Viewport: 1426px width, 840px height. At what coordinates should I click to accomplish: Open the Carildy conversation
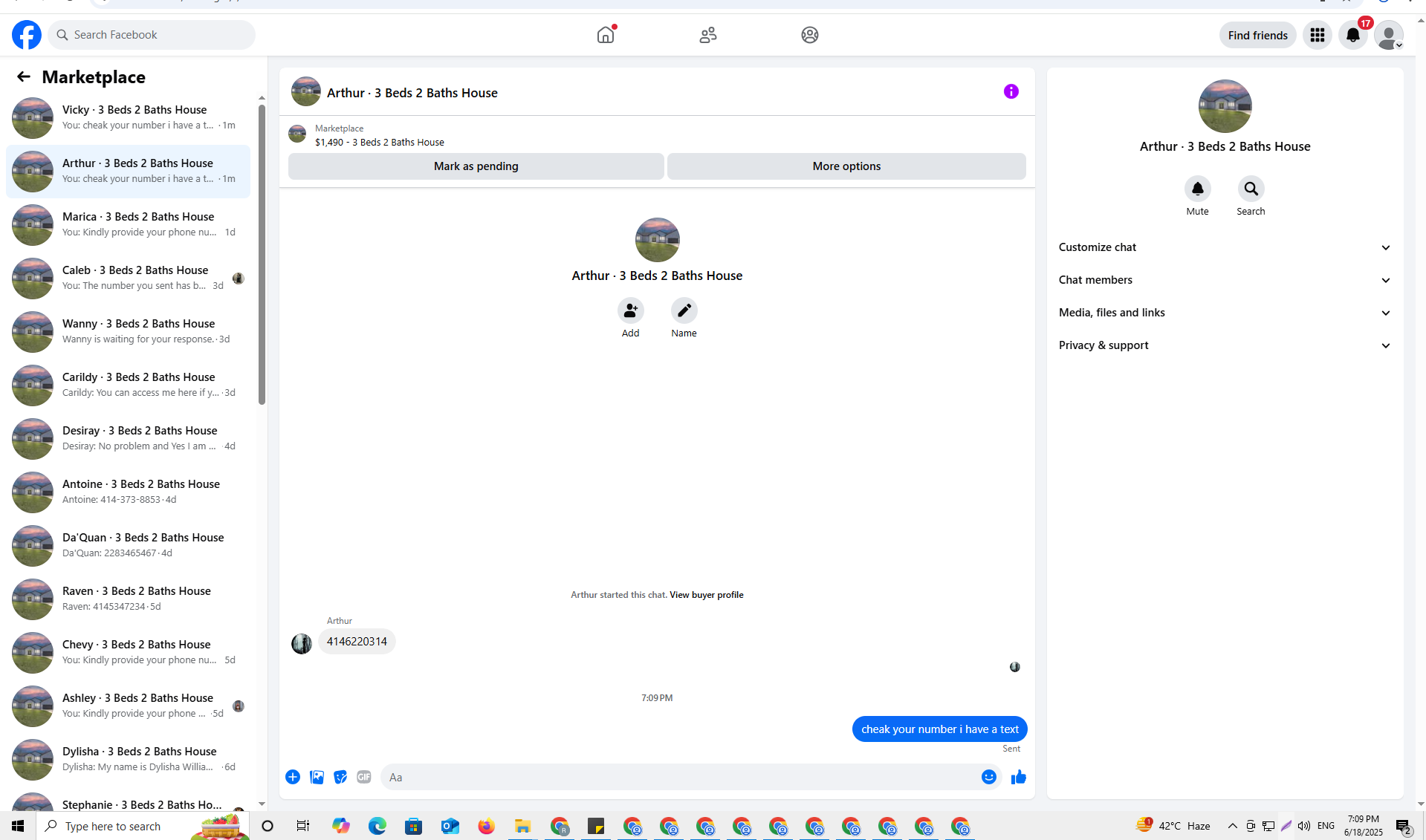click(x=128, y=385)
